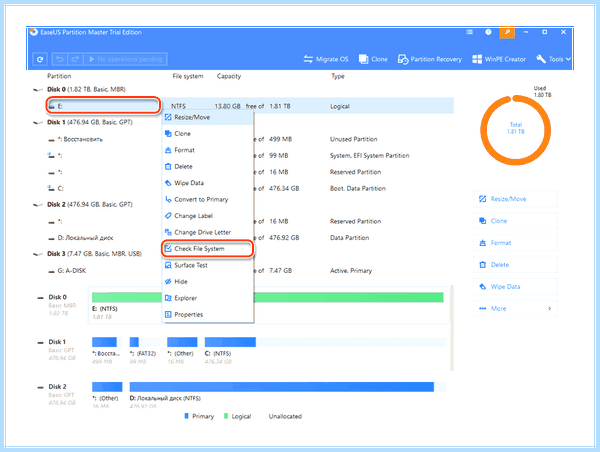
Task: Click 'Unused Partition' type cell
Action: [x=354, y=139]
